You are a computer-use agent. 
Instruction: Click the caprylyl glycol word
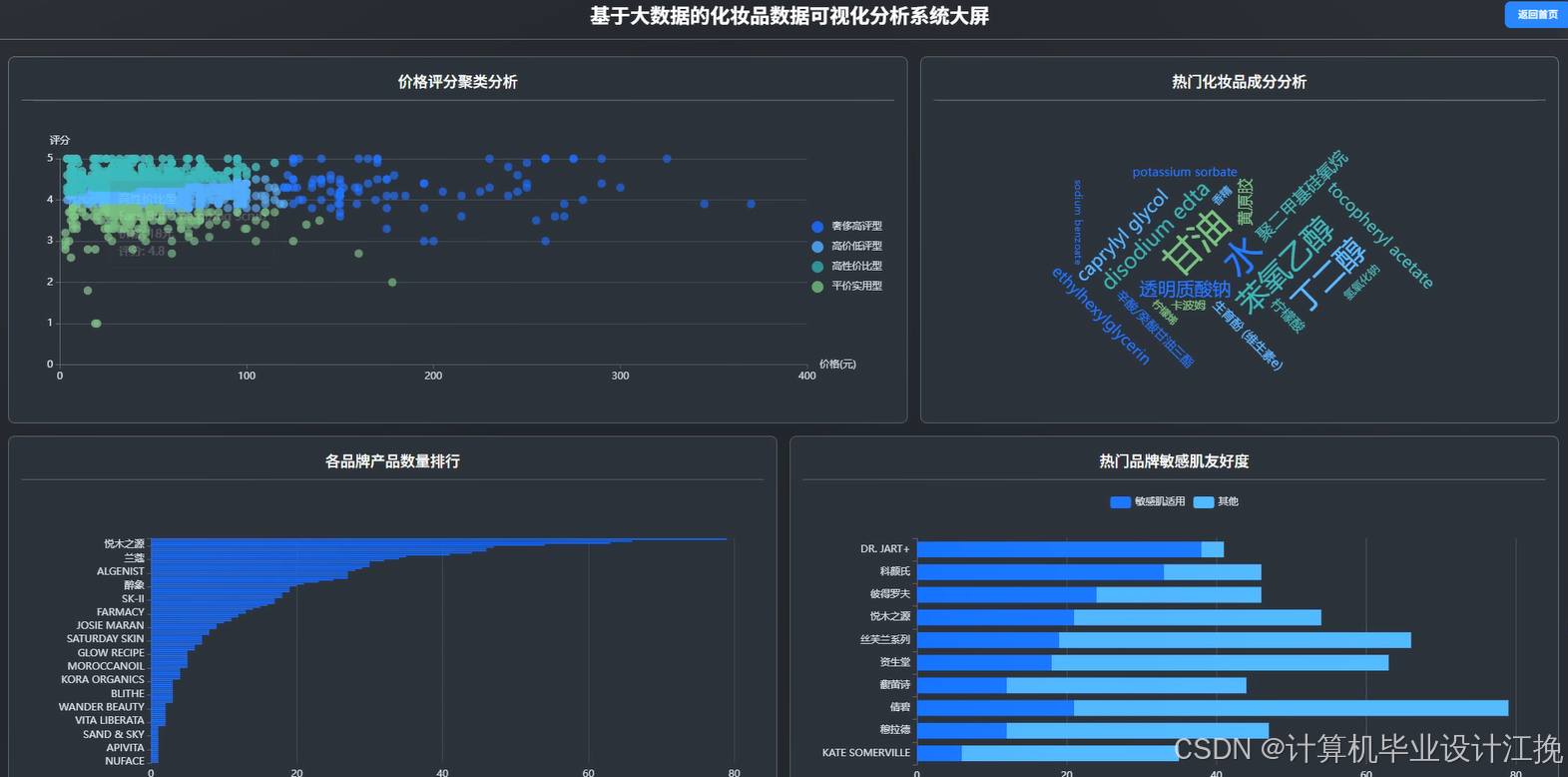click(x=1122, y=234)
